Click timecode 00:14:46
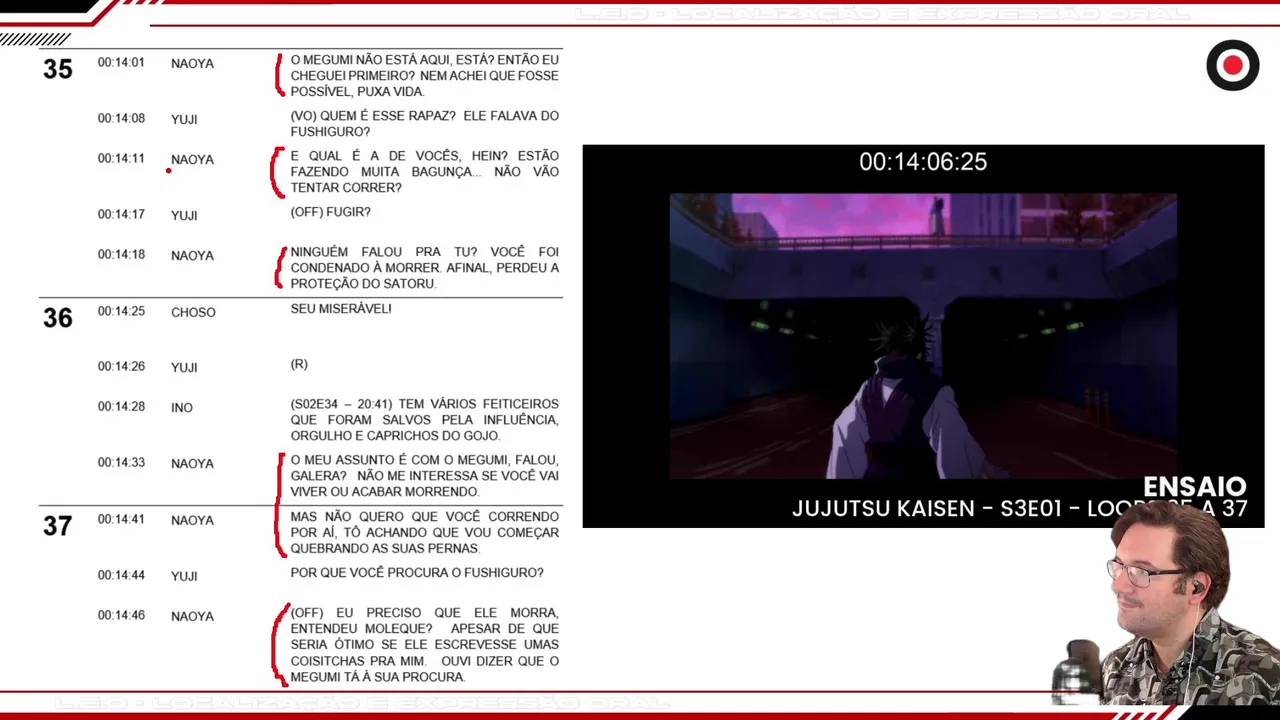Image resolution: width=1280 pixels, height=720 pixels. [121, 615]
